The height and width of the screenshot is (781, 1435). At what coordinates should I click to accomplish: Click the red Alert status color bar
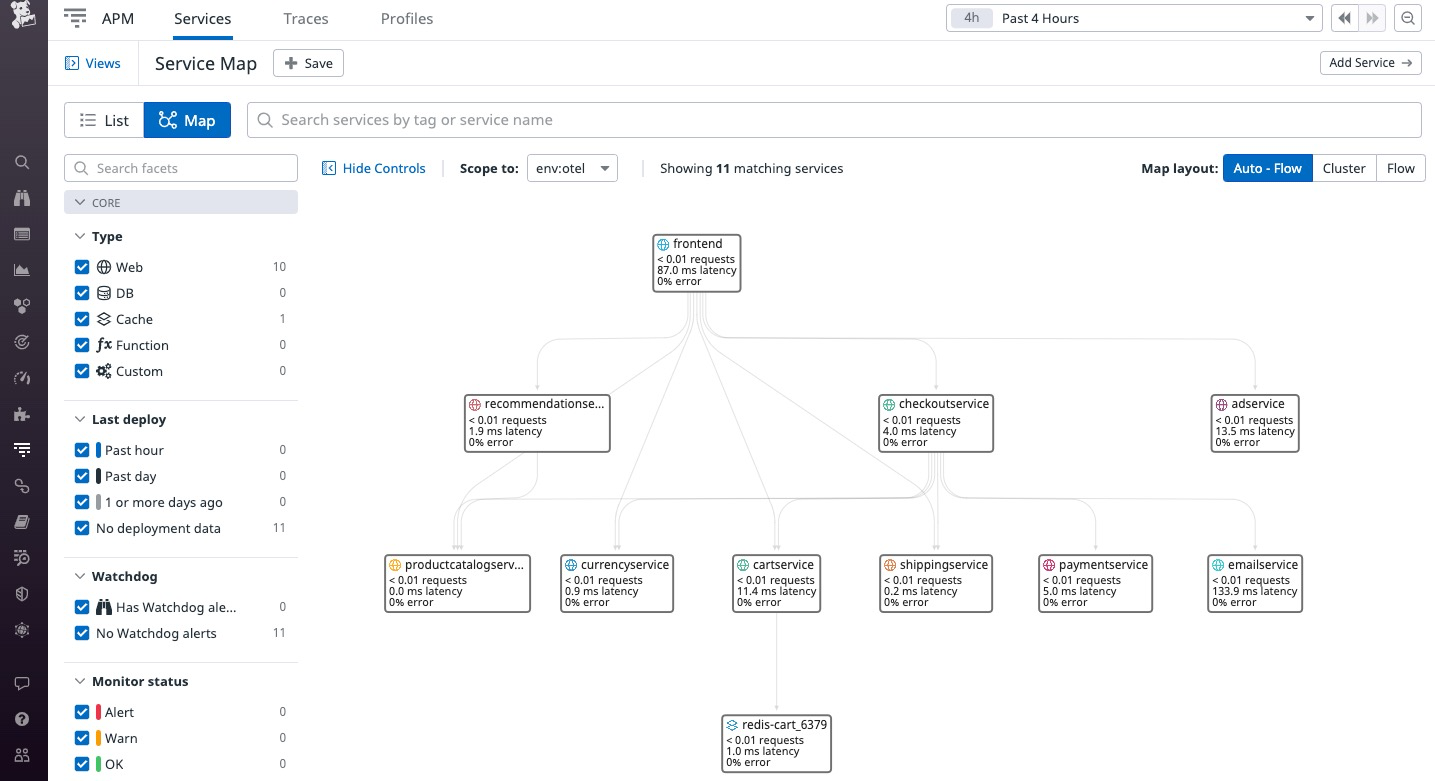(99, 712)
